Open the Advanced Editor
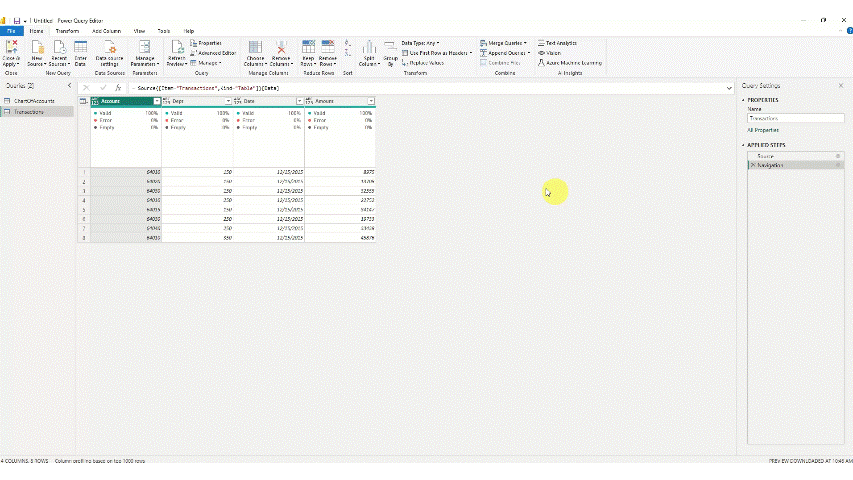The height and width of the screenshot is (480, 853). [210, 53]
